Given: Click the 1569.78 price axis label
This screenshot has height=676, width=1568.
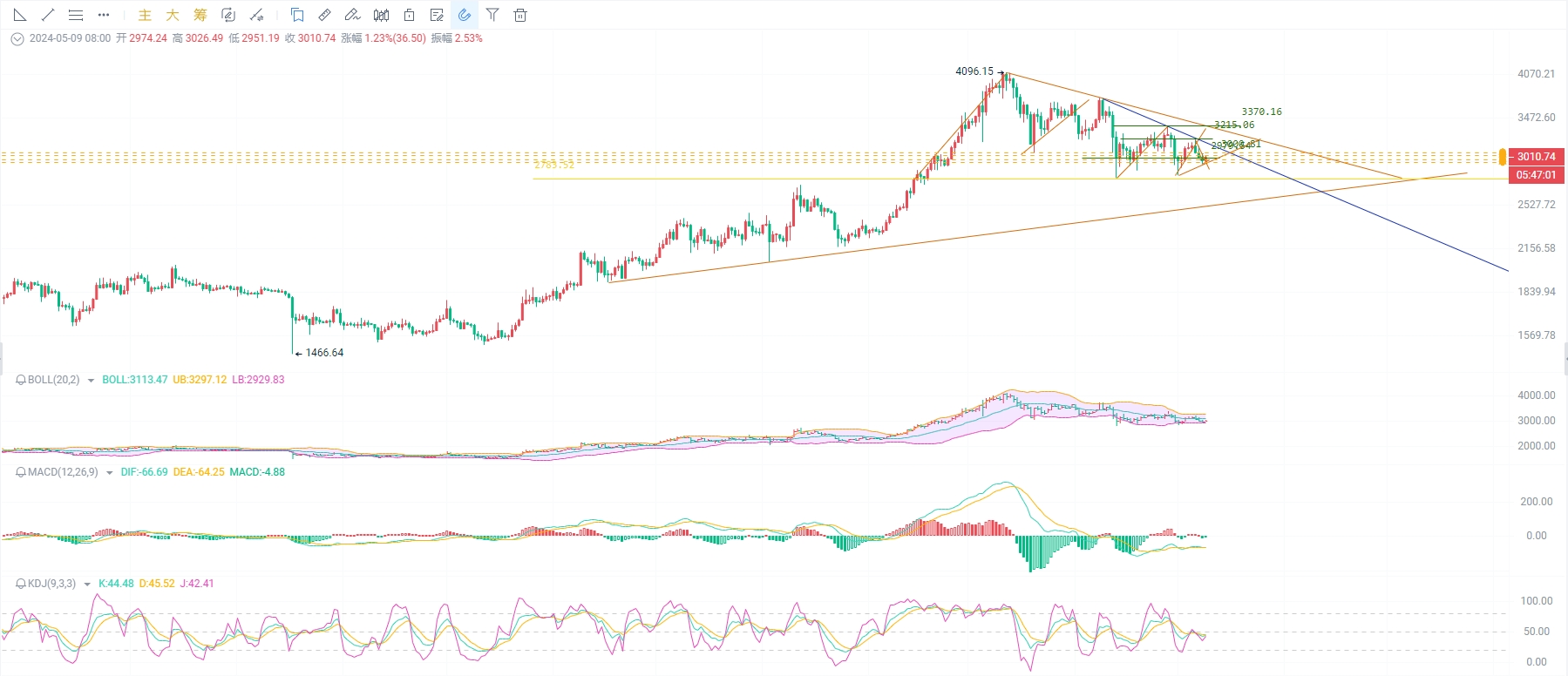Looking at the screenshot, I should [1536, 335].
